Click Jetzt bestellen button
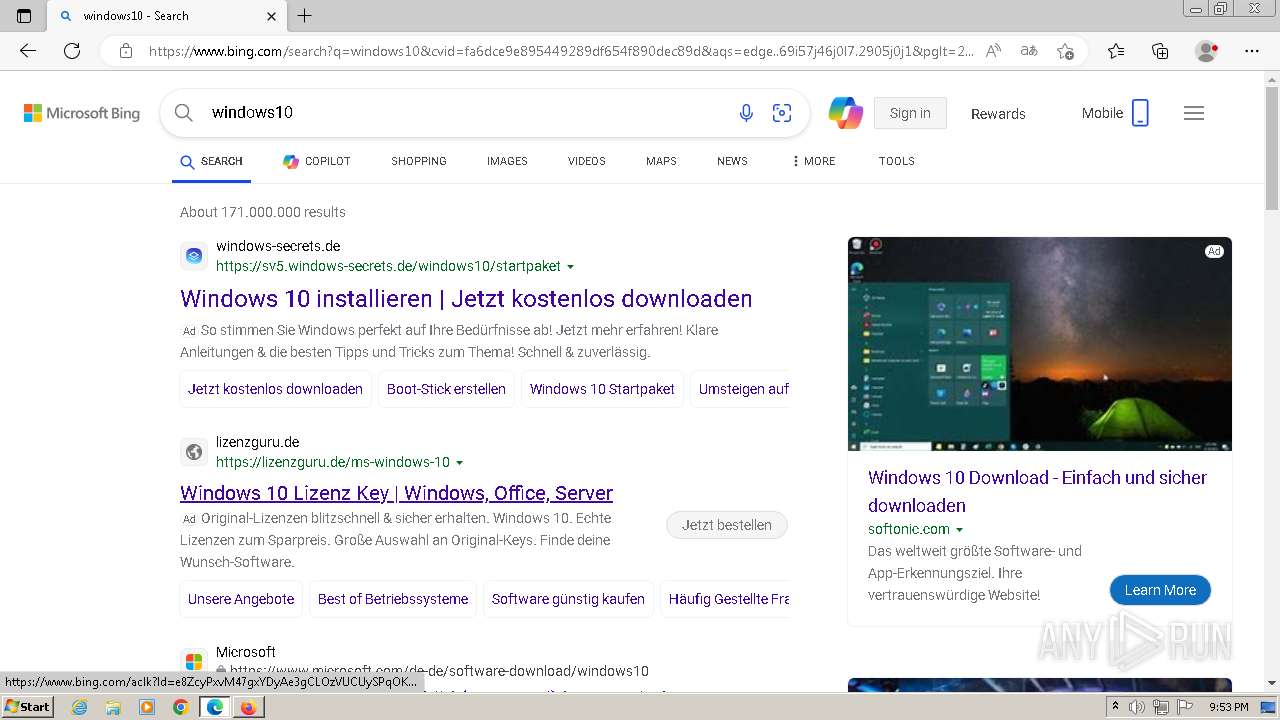This screenshot has height=720, width=1280. click(727, 525)
